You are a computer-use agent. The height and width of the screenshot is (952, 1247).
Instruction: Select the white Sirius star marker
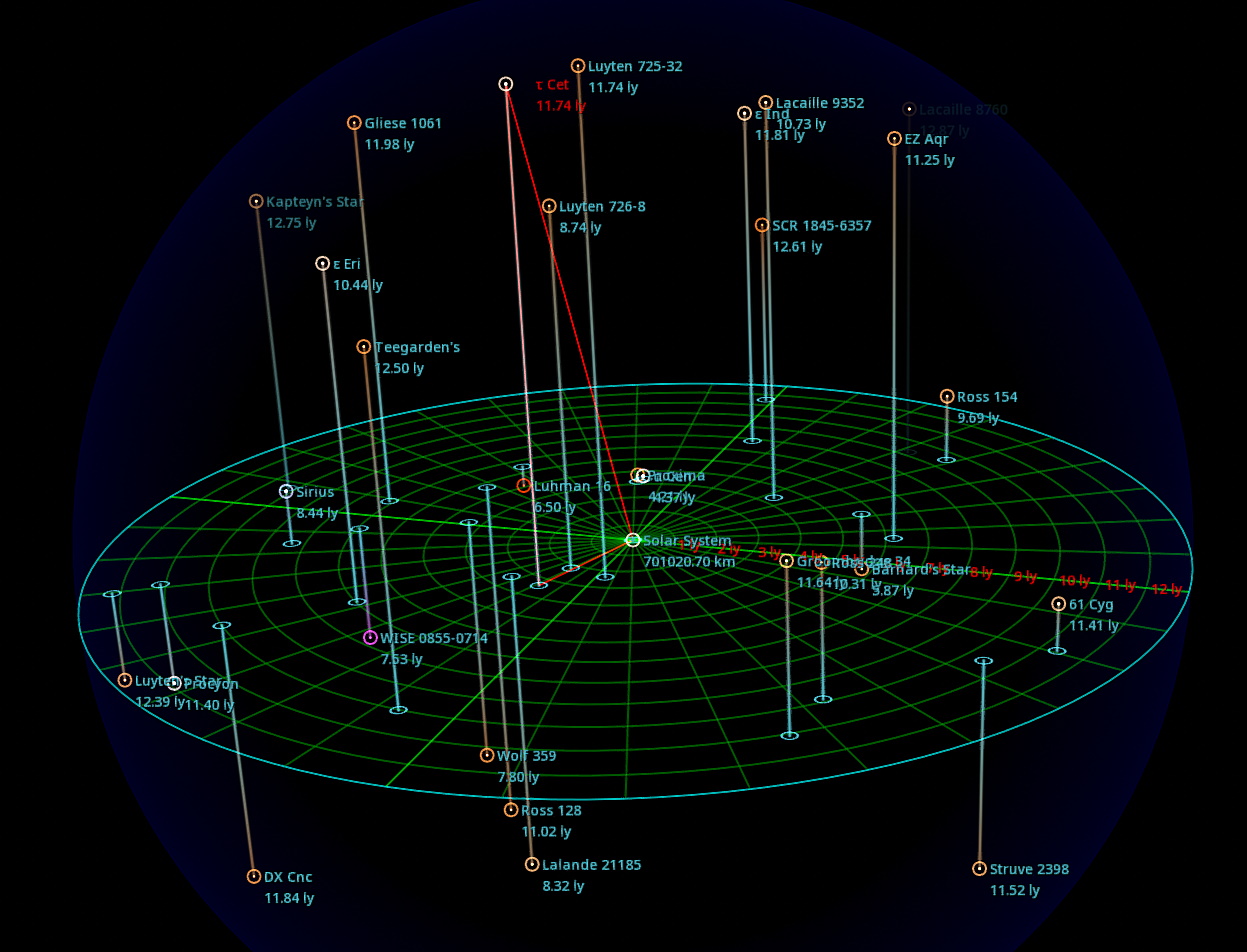(286, 492)
